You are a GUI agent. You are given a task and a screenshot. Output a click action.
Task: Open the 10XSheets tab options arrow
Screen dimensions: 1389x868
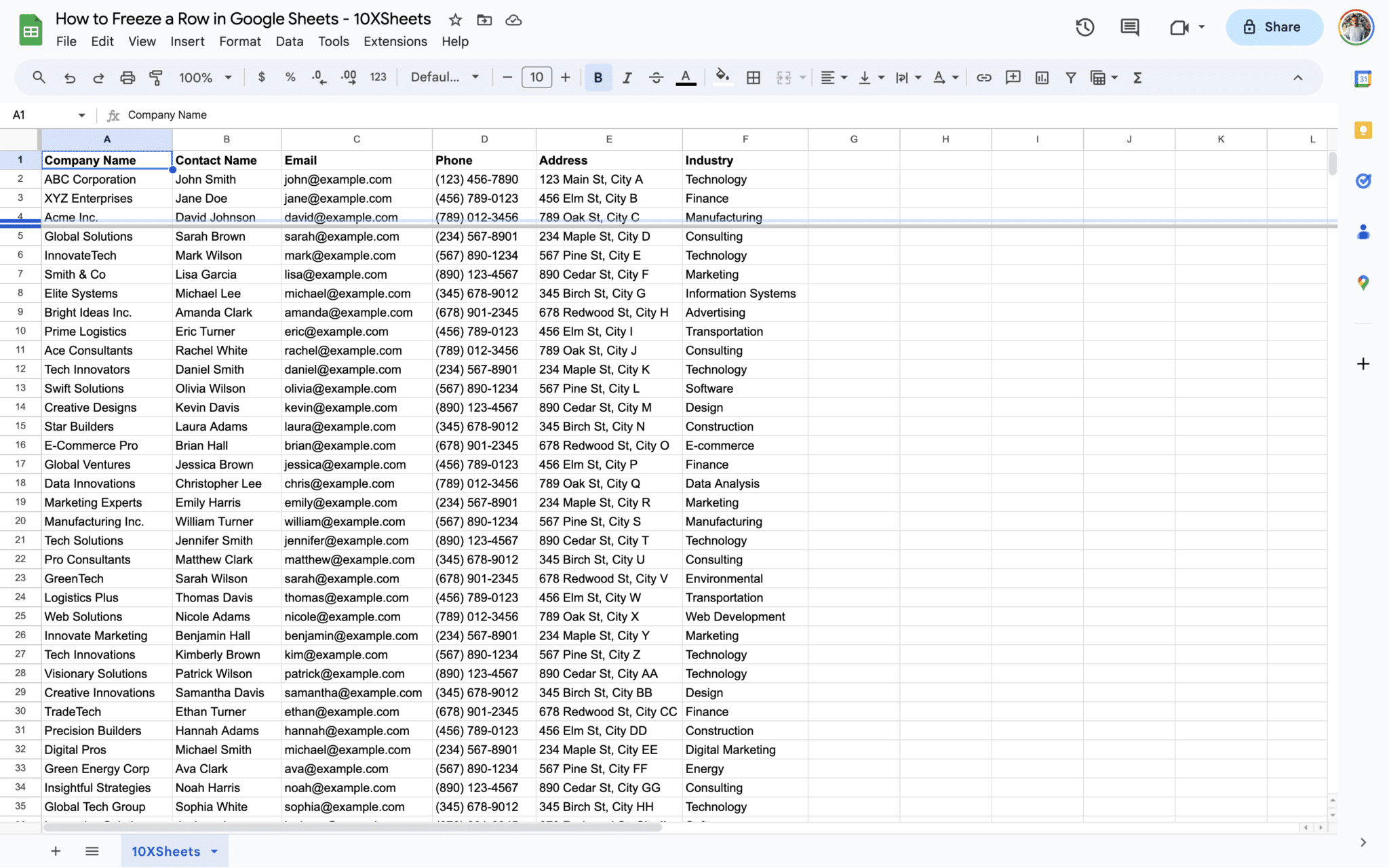pyautogui.click(x=214, y=851)
